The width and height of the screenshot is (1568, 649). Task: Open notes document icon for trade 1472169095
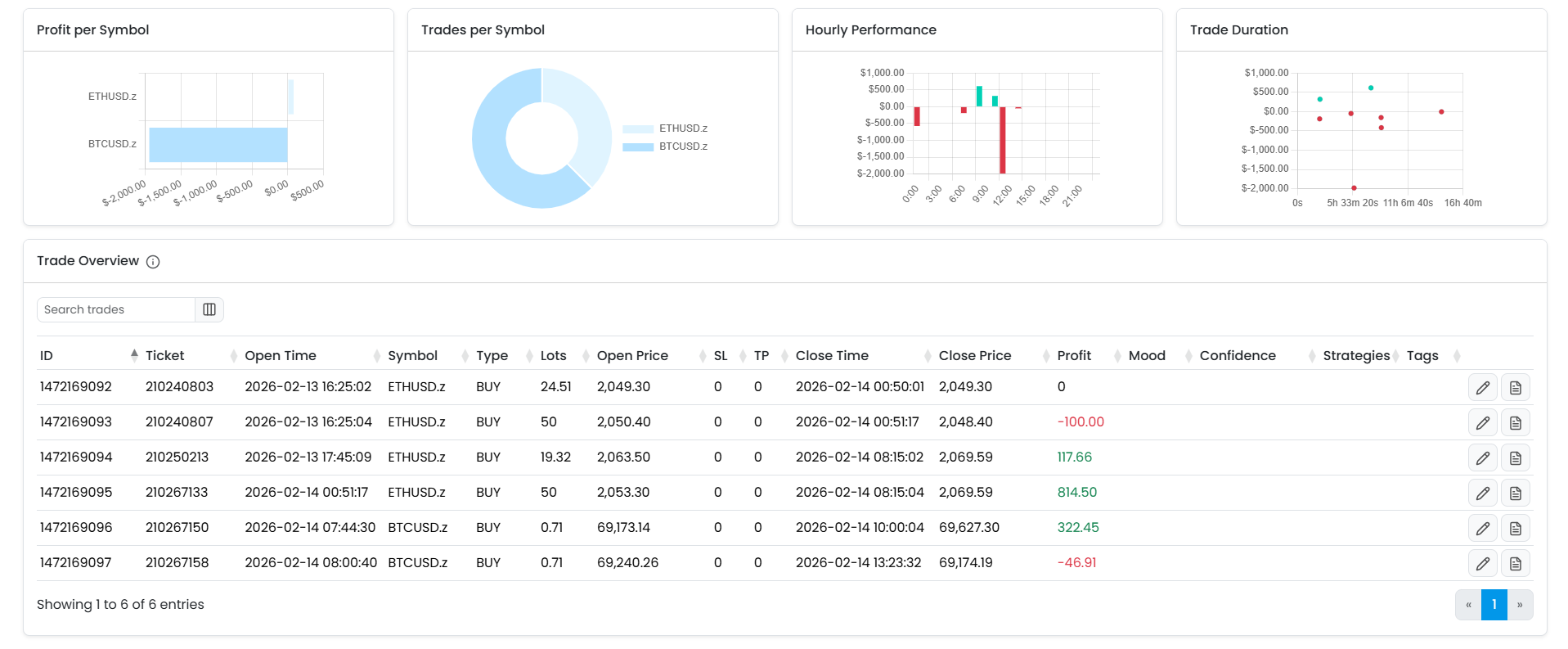[1515, 494]
